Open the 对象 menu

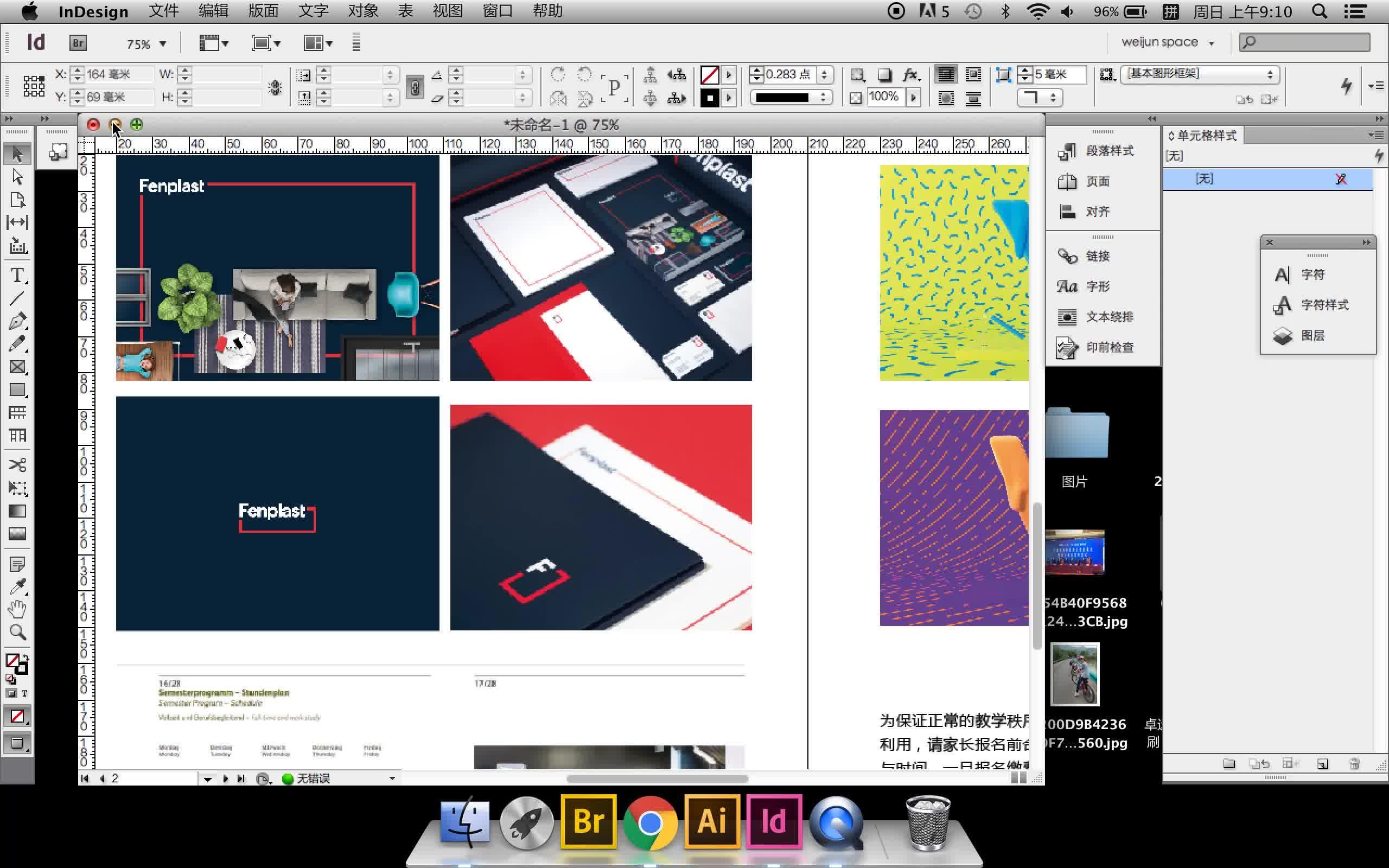[363, 11]
